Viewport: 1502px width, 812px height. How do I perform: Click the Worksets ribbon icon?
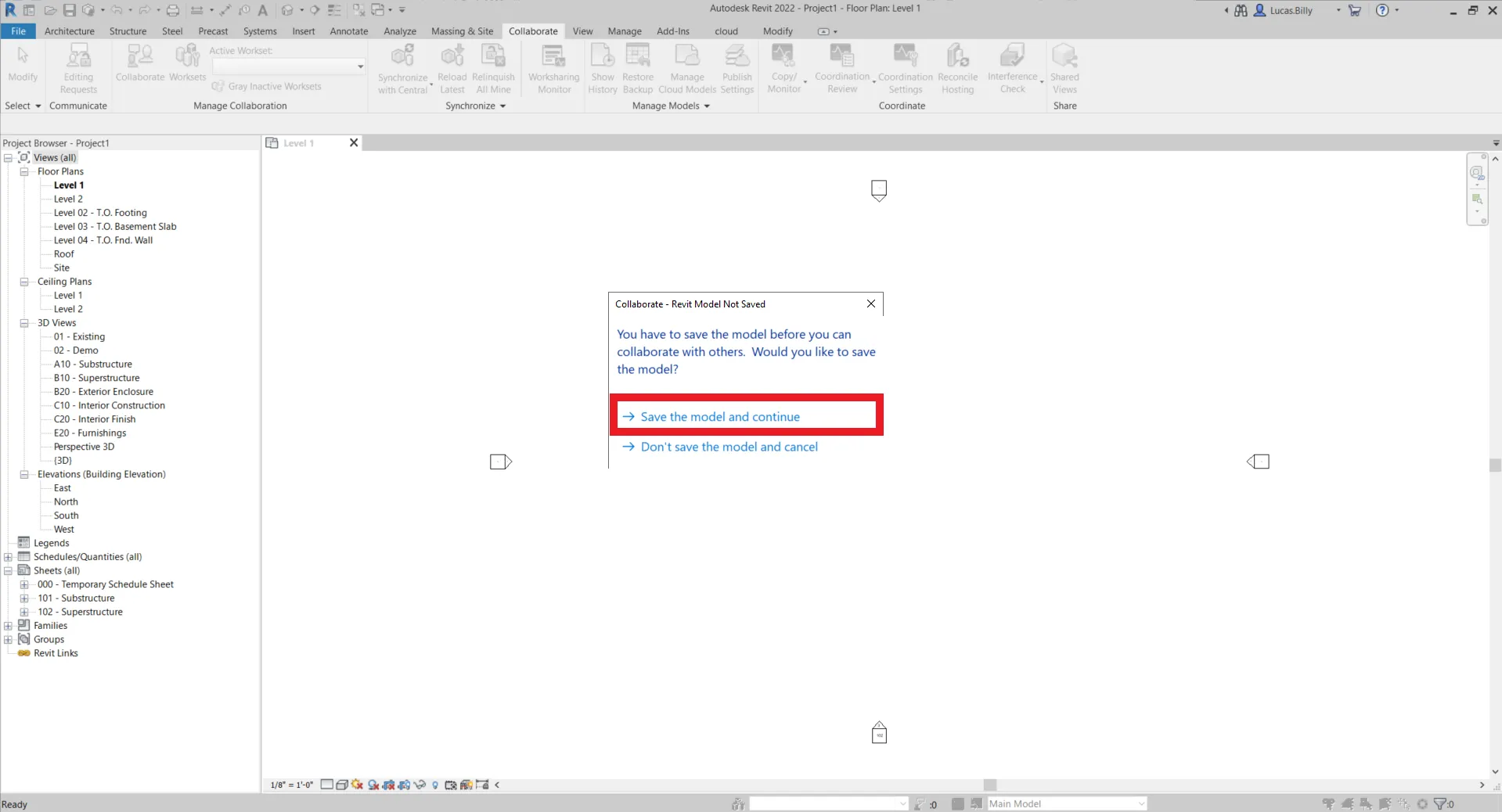(x=187, y=56)
